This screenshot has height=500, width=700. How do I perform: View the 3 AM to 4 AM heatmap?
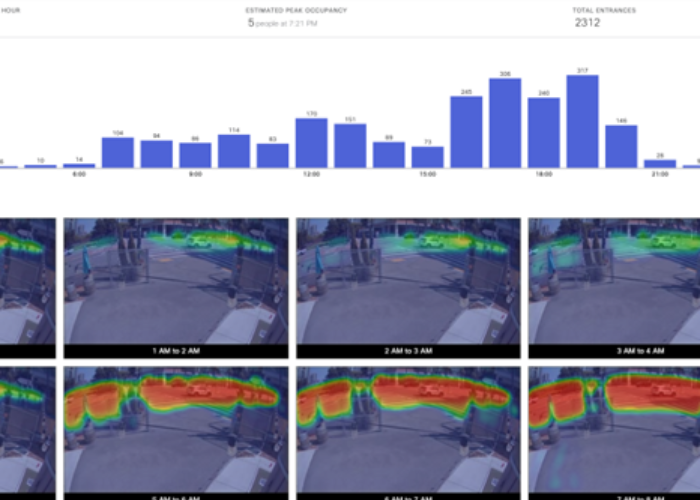point(613,283)
